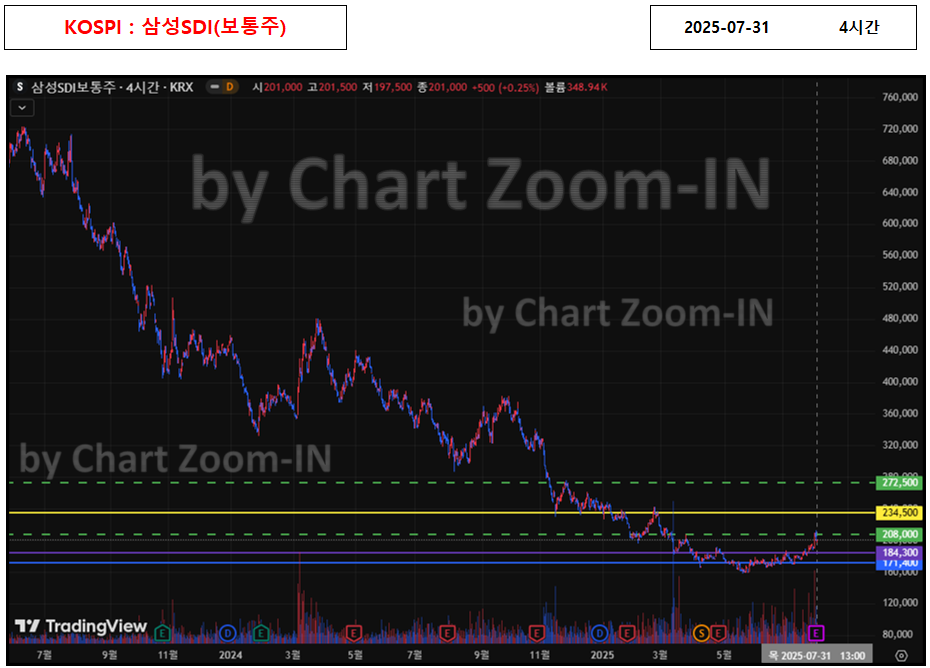
Task: Click the crosshair date label 2025-07-31 13:00
Action: pos(817,656)
